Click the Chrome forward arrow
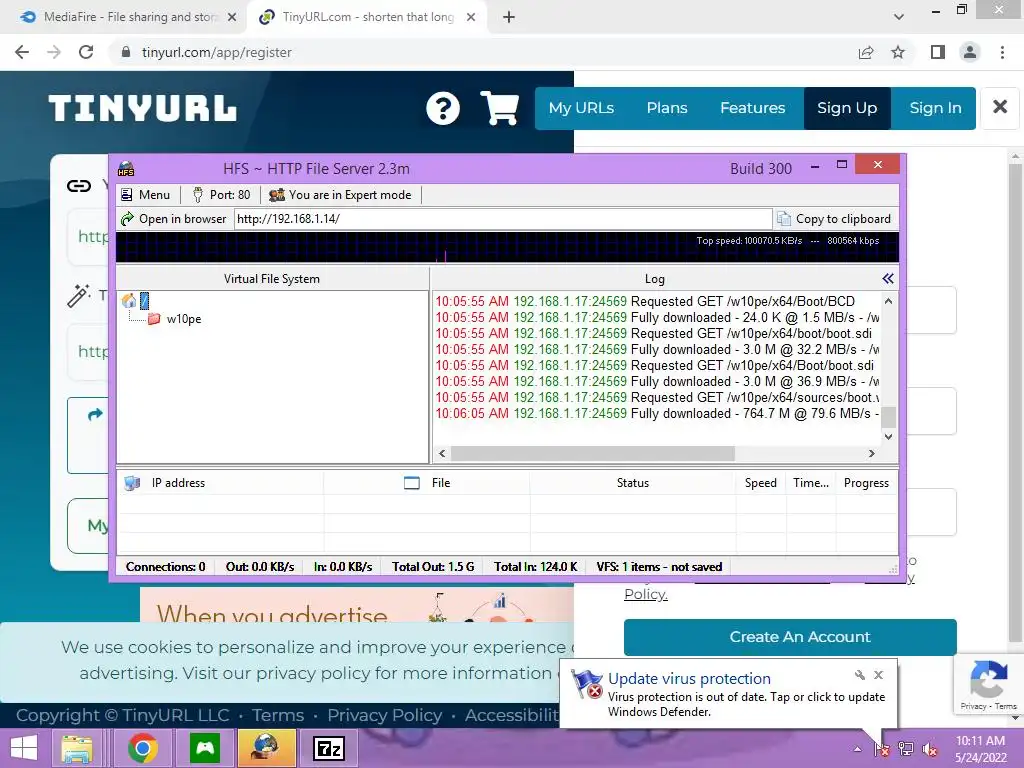This screenshot has height=768, width=1024. tap(54, 52)
